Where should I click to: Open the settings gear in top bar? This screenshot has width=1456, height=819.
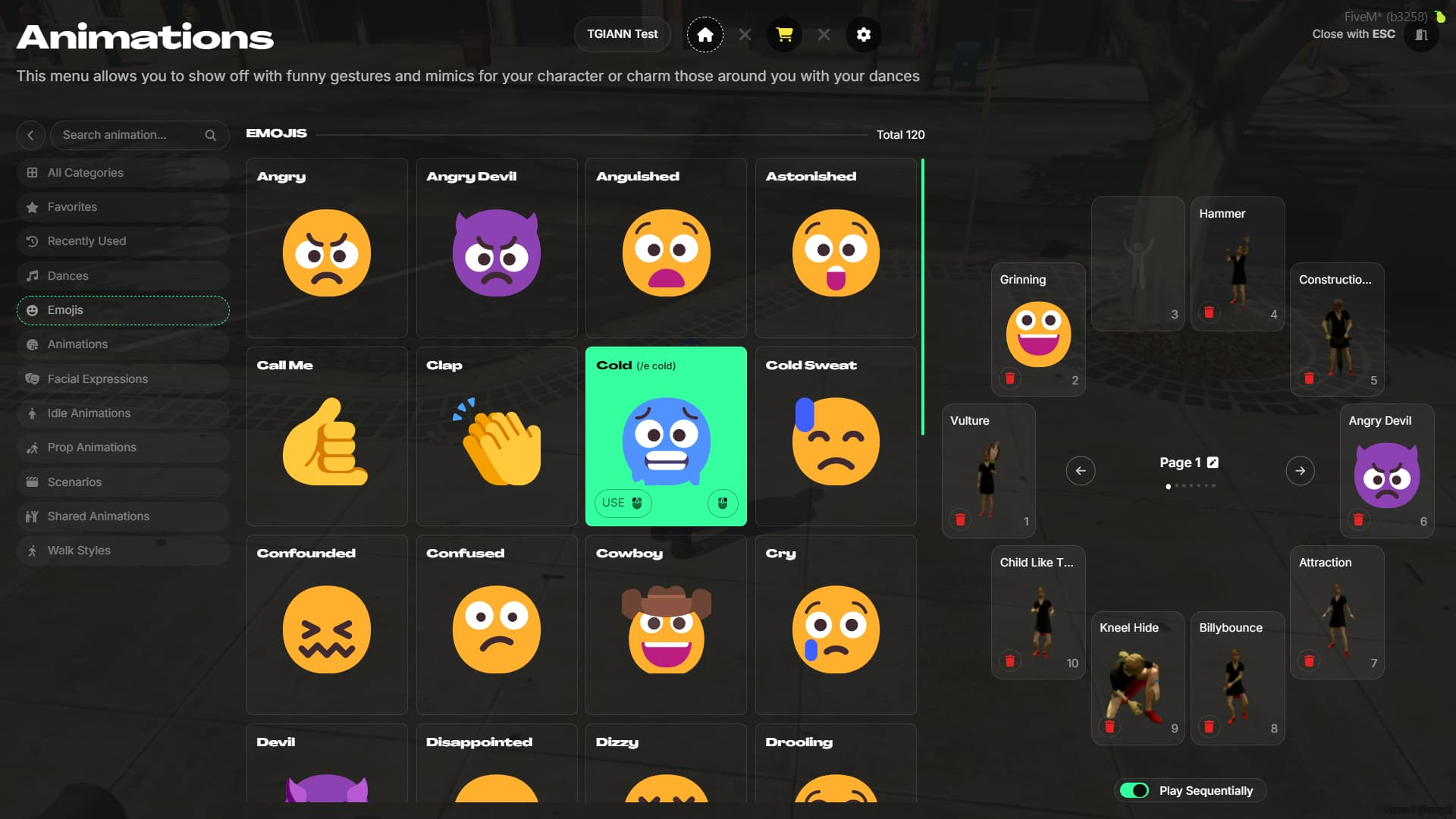pos(863,35)
